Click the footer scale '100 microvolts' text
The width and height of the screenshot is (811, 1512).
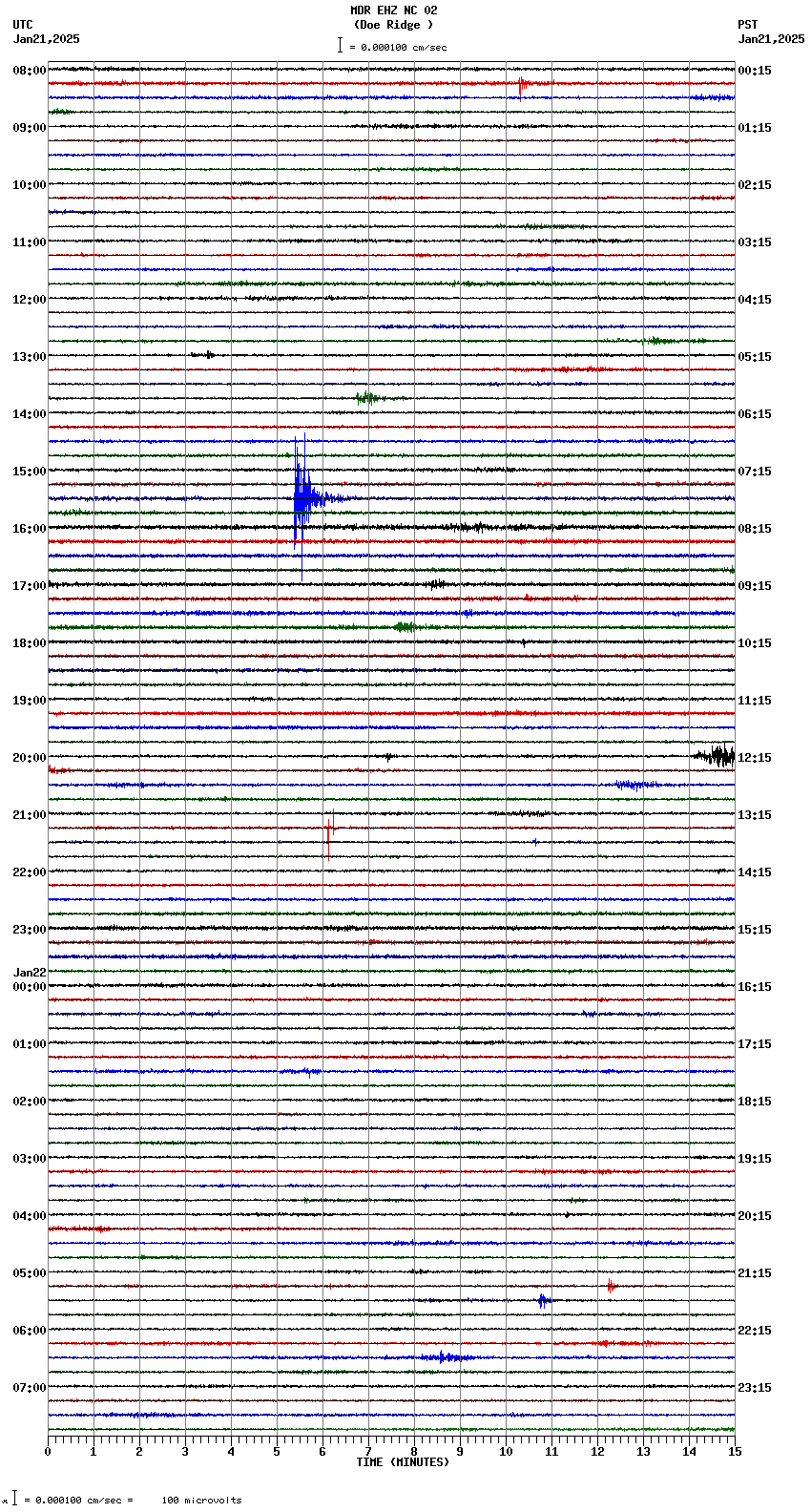point(201,1501)
